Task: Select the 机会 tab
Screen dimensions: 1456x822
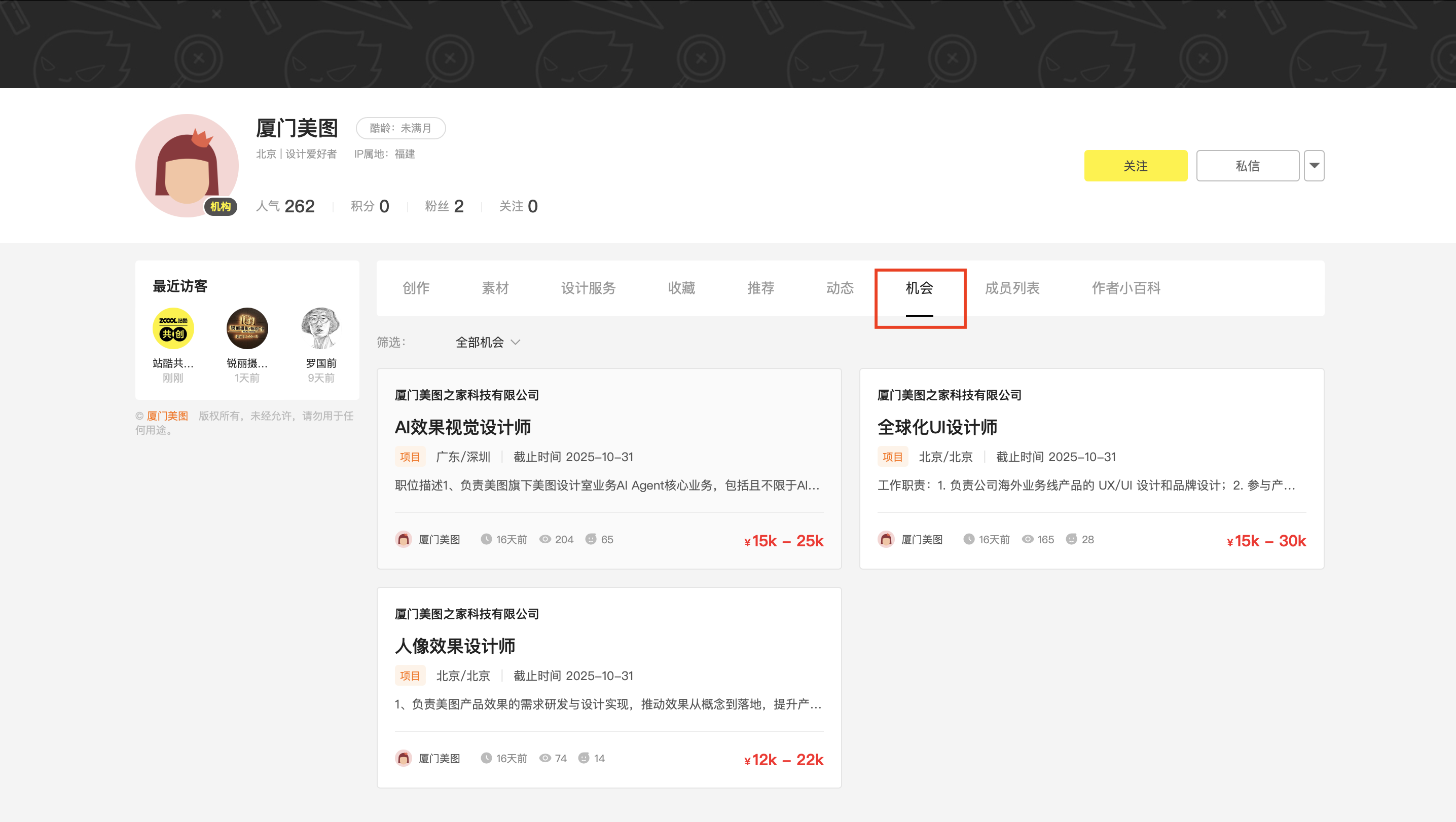Action: 920,288
